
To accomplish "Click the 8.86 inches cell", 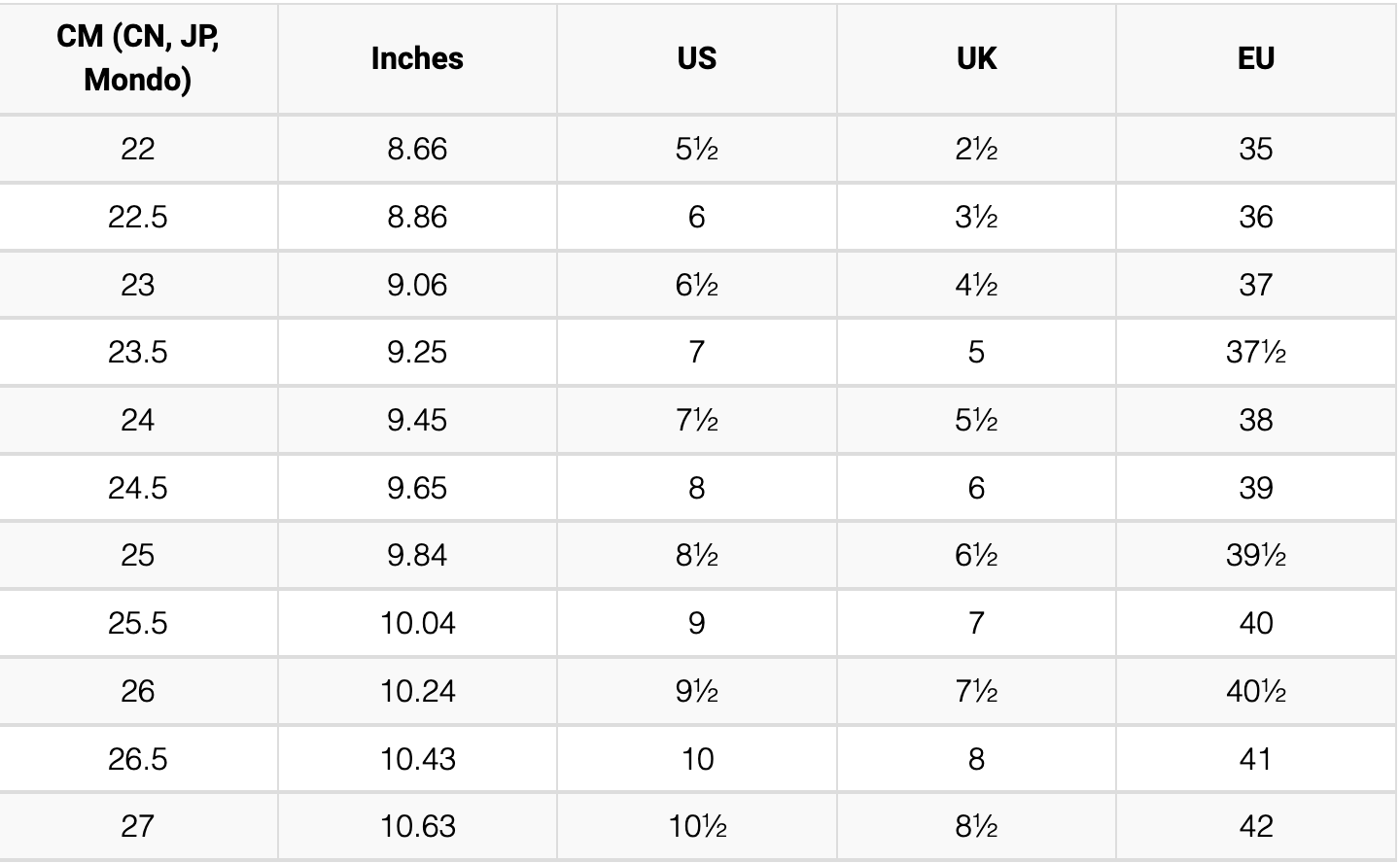I will tap(417, 217).
